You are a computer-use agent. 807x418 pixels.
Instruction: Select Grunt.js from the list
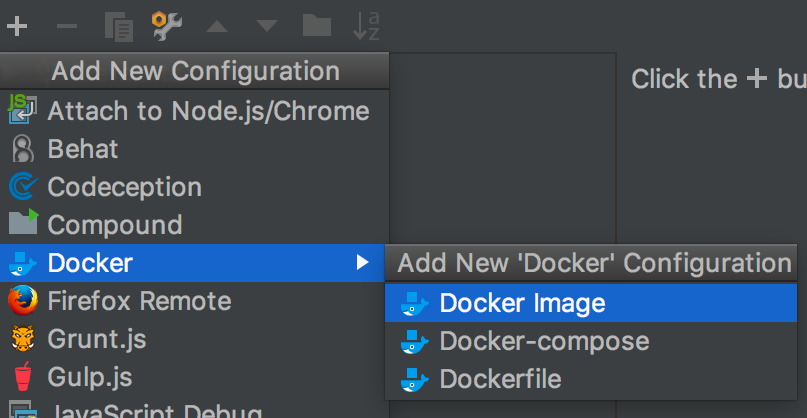click(x=97, y=339)
